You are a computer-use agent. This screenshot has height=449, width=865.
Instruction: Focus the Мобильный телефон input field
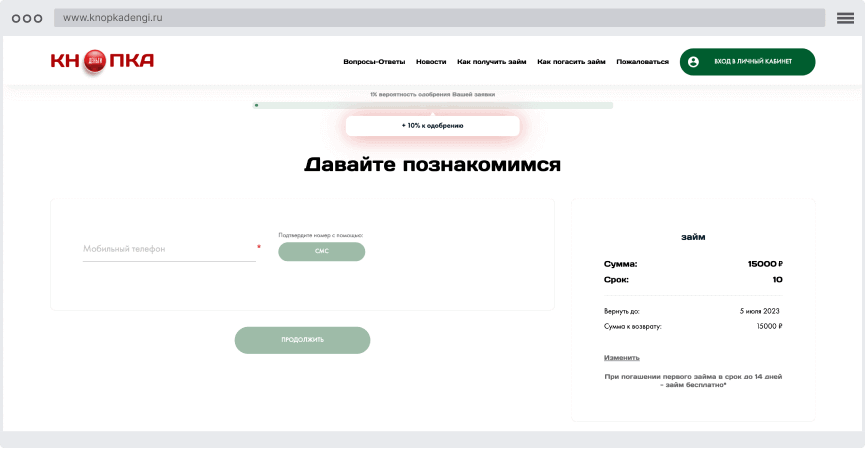[x=169, y=249]
